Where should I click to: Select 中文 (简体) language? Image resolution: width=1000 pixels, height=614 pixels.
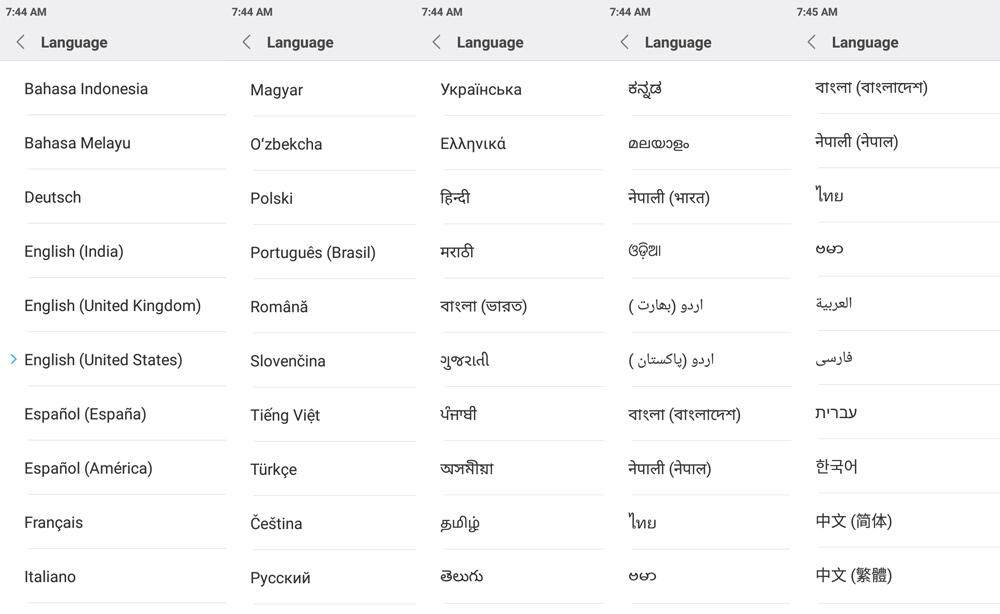pos(854,521)
